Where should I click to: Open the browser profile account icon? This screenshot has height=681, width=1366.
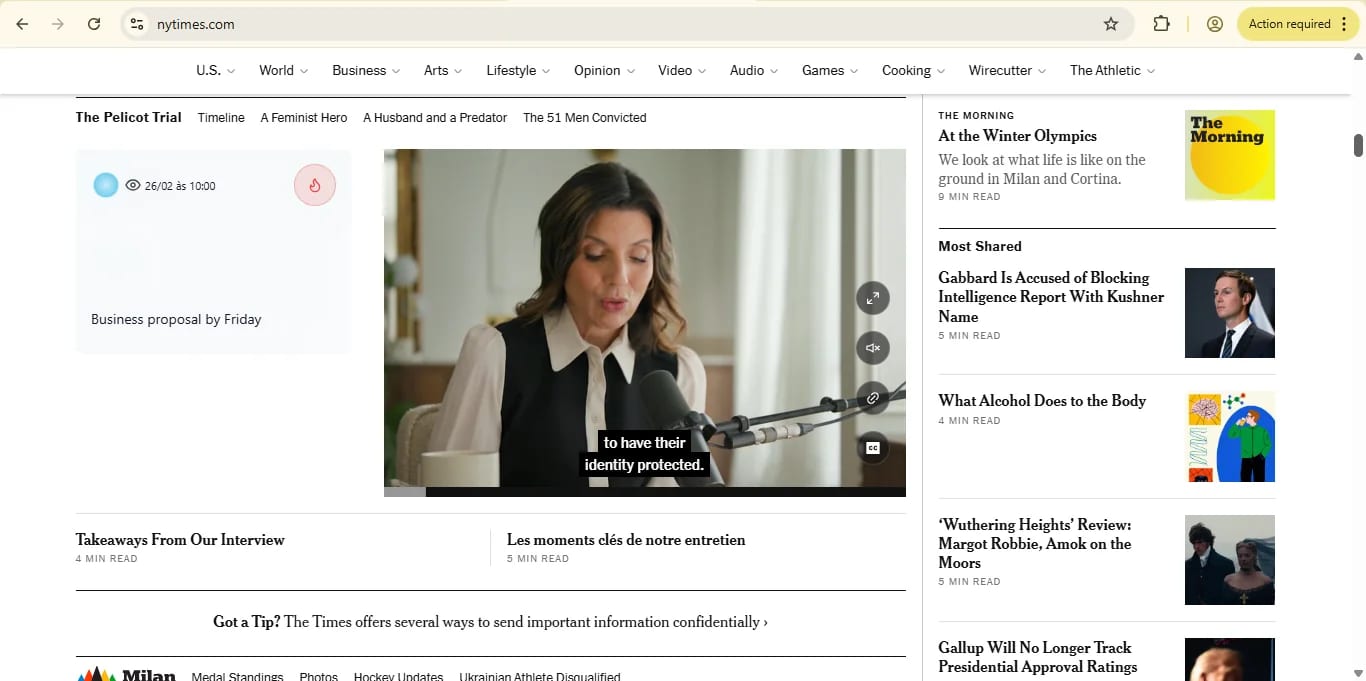click(x=1214, y=24)
